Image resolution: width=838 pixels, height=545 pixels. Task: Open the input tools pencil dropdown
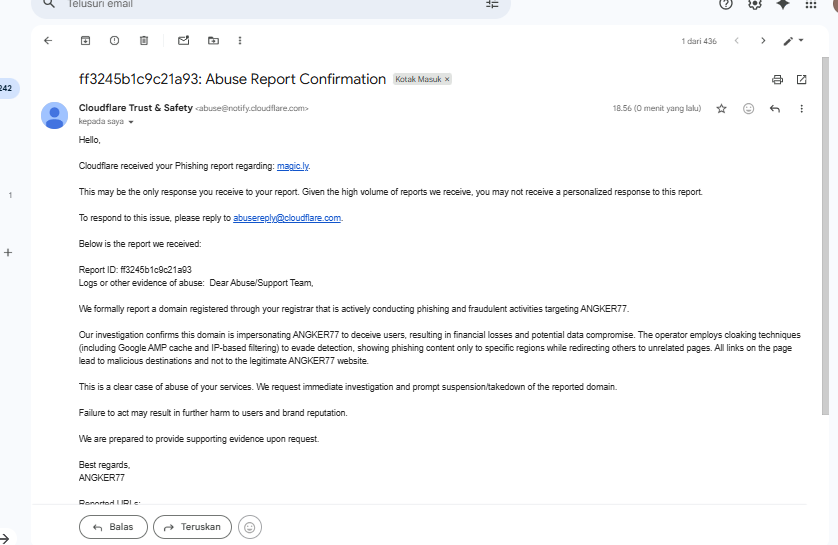(793, 41)
